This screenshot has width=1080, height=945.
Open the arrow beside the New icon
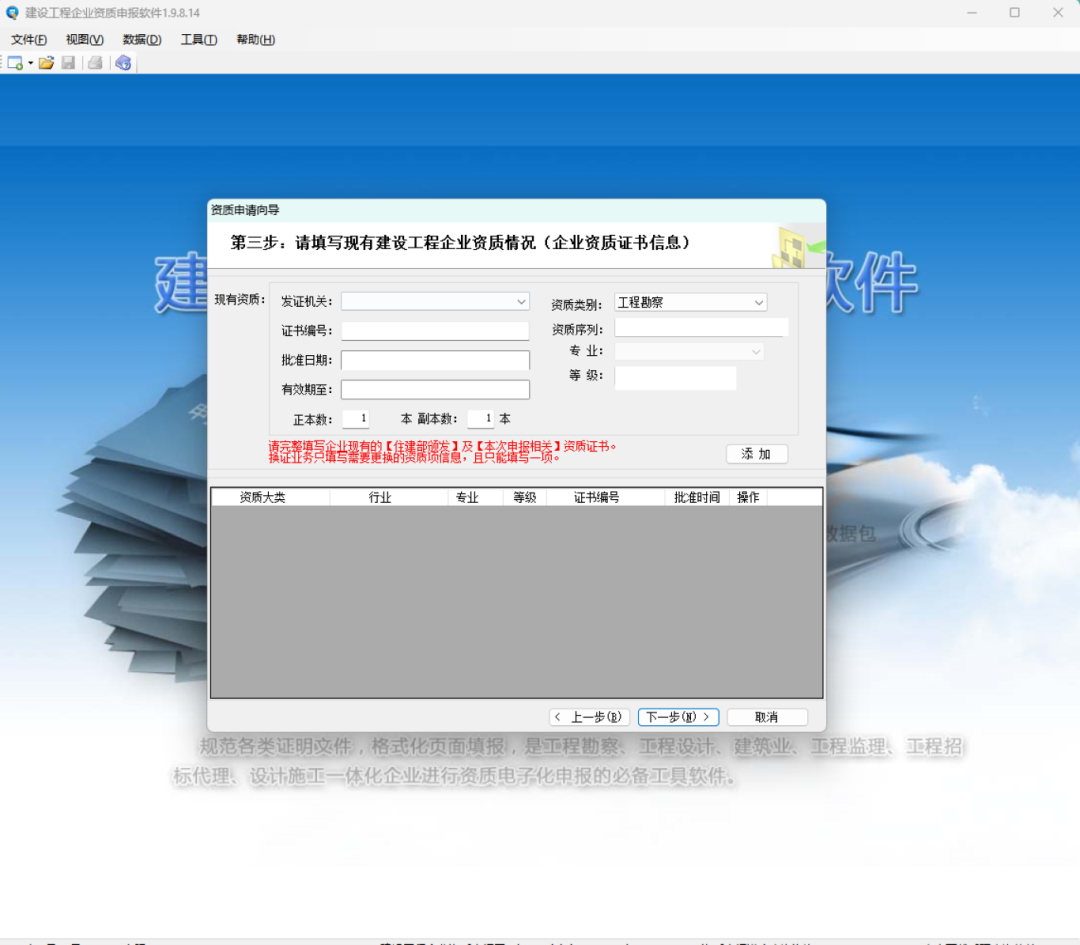point(30,63)
